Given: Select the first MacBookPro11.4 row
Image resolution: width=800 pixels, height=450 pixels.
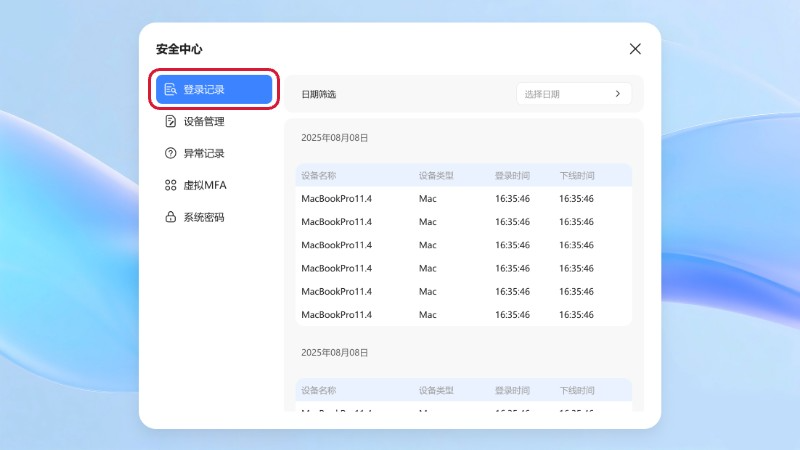Looking at the screenshot, I should pos(464,198).
